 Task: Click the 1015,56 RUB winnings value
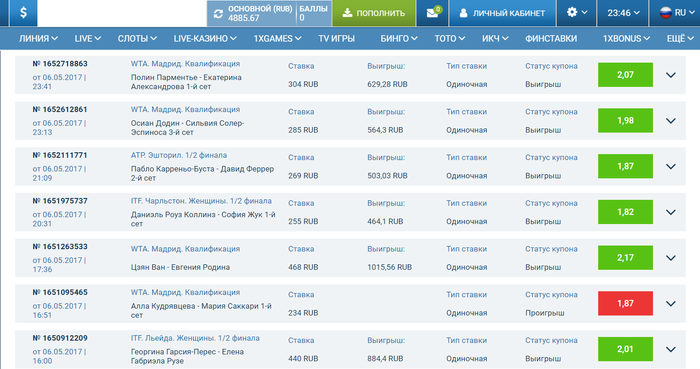[390, 267]
